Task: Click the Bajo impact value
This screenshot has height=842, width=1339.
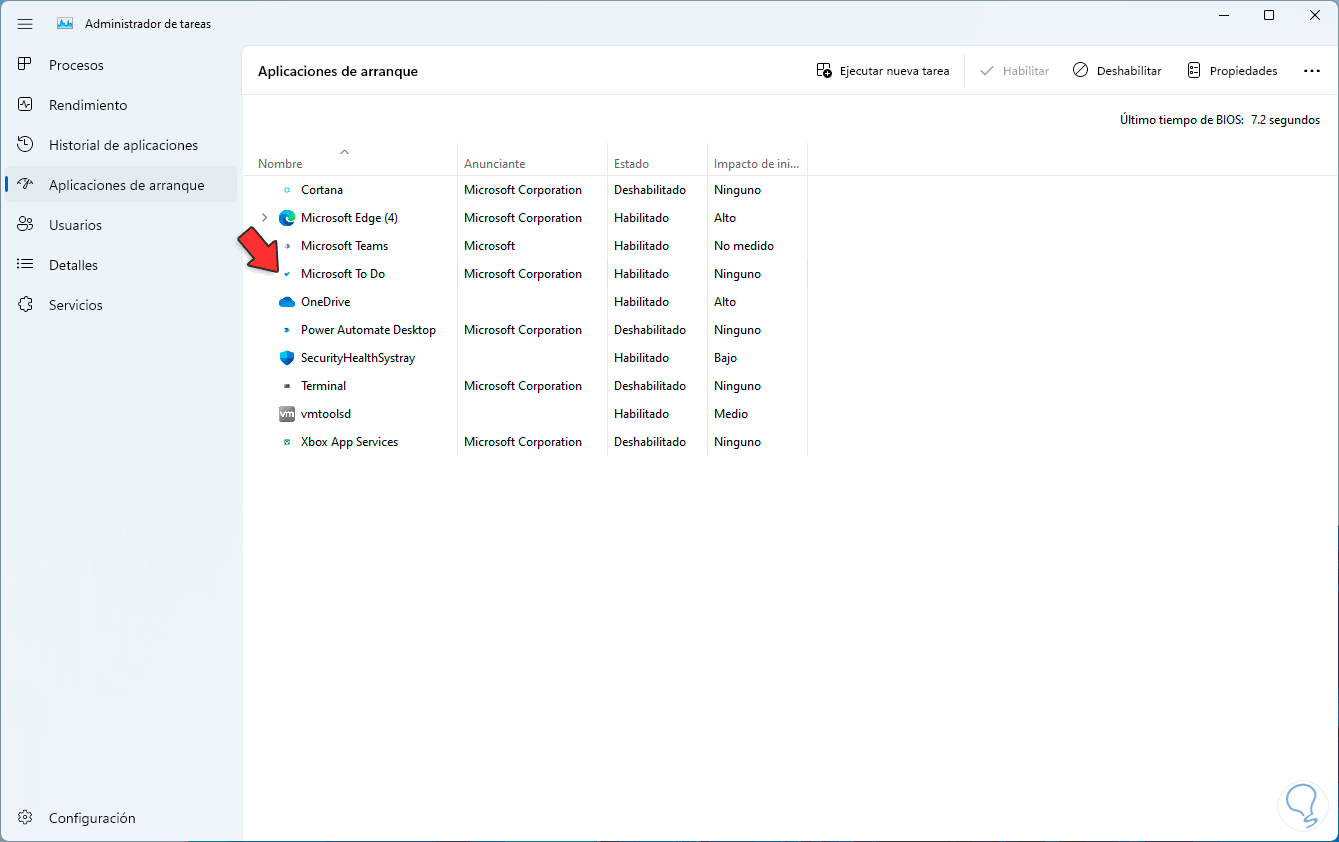Action: tap(726, 358)
